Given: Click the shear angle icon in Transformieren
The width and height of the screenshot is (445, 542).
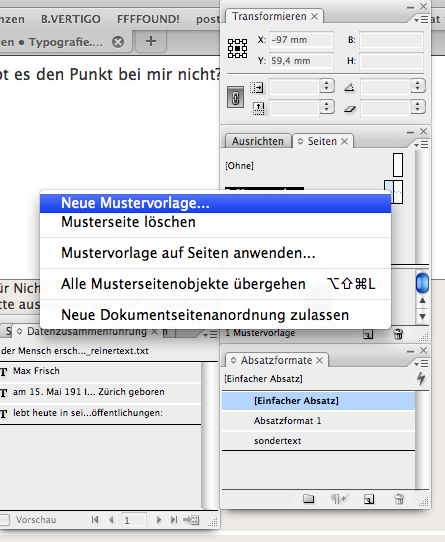Looking at the screenshot, I should coord(350,109).
